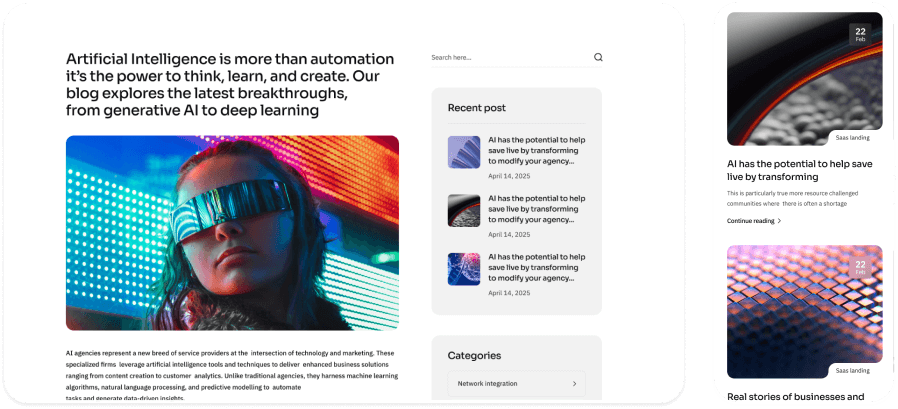Open the third recent post title link
The height and width of the screenshot is (409, 898).
pyautogui.click(x=536, y=266)
